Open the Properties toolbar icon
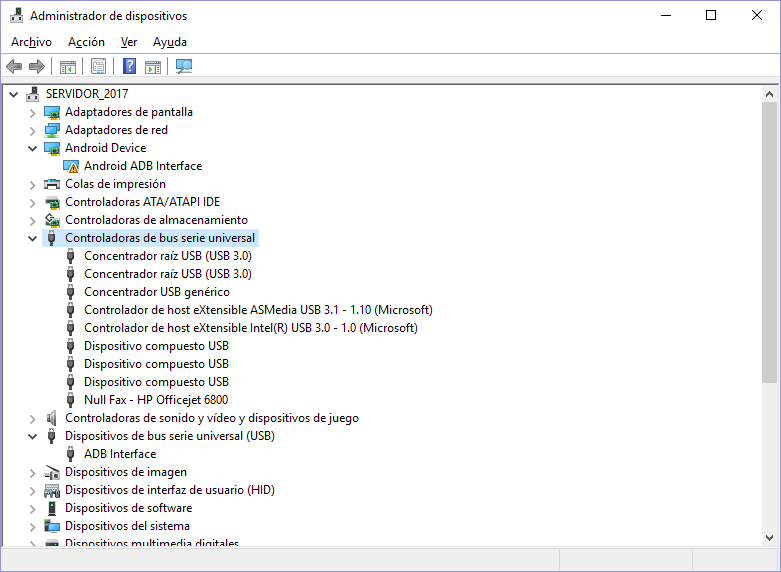Screen dimensions: 781x572 click(x=98, y=66)
